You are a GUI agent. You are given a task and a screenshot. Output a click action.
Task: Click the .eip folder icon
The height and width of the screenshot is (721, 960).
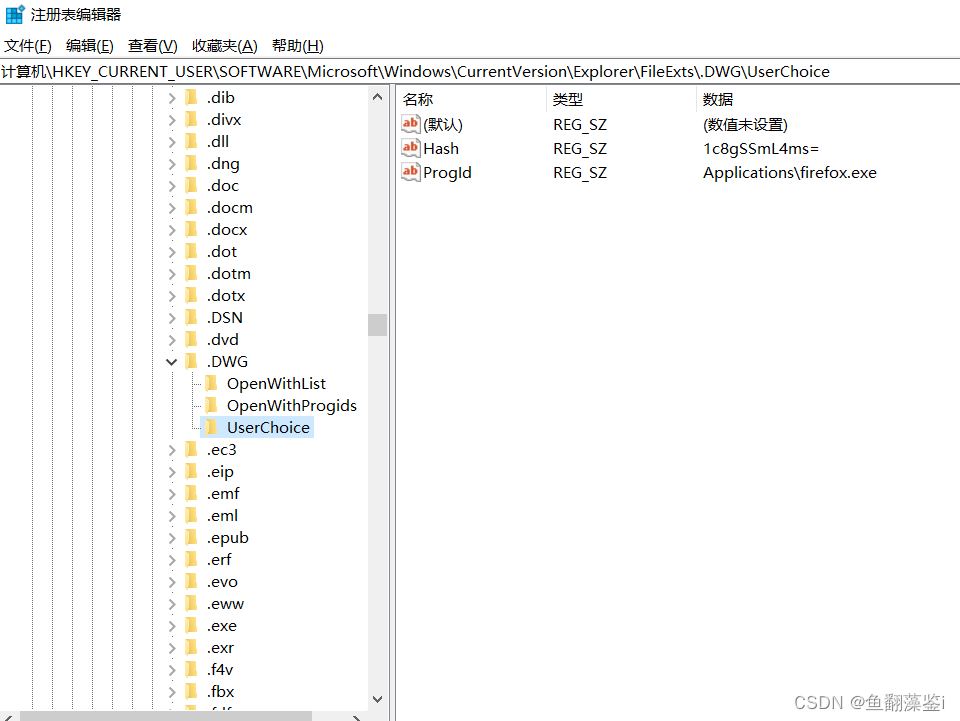point(192,472)
